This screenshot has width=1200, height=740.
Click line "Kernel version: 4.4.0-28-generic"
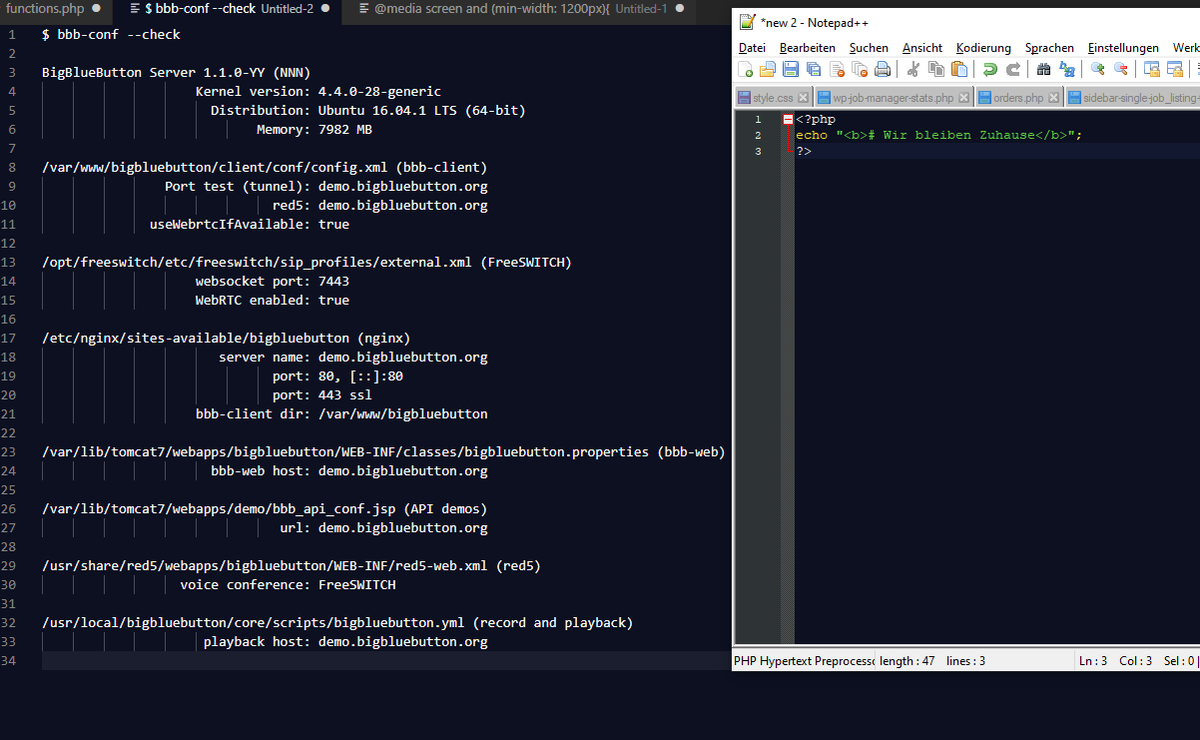pos(318,91)
